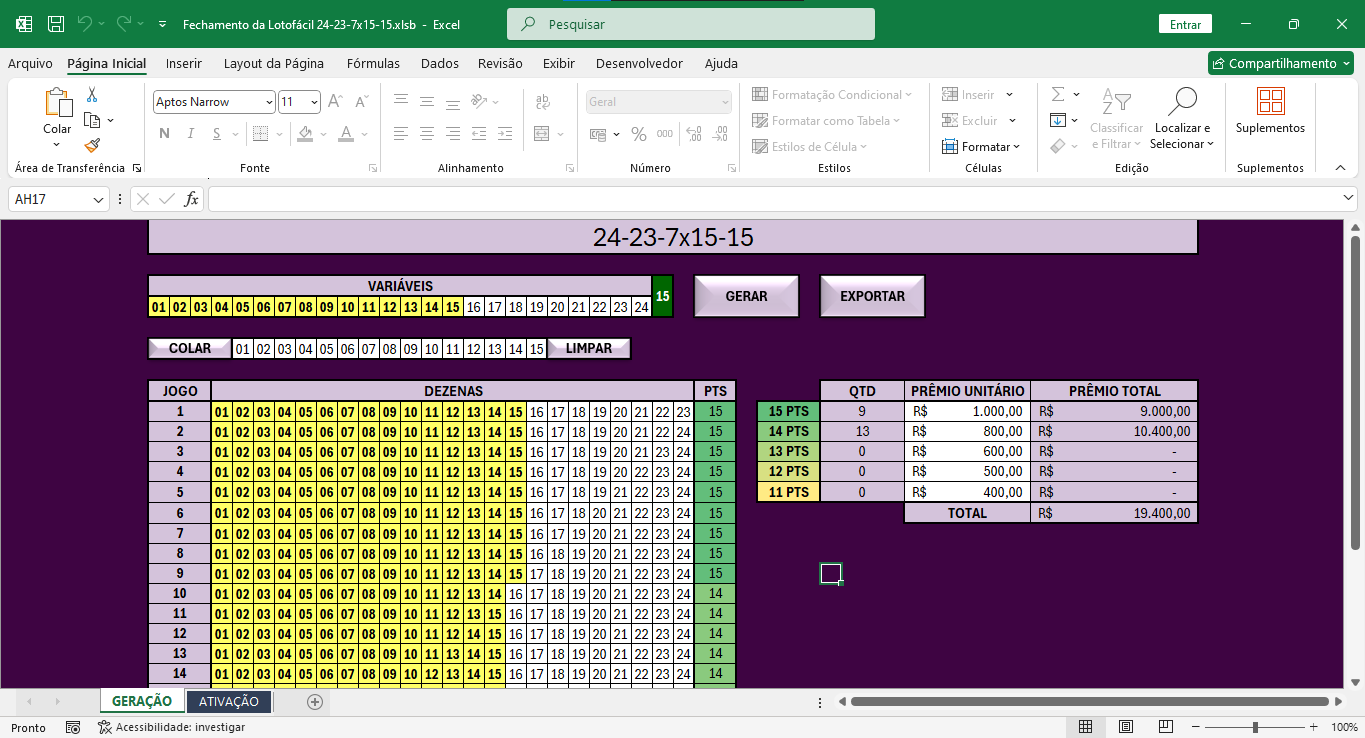Click the Copy icon in clipboard group
The height and width of the screenshot is (738, 1365).
pyautogui.click(x=92, y=120)
